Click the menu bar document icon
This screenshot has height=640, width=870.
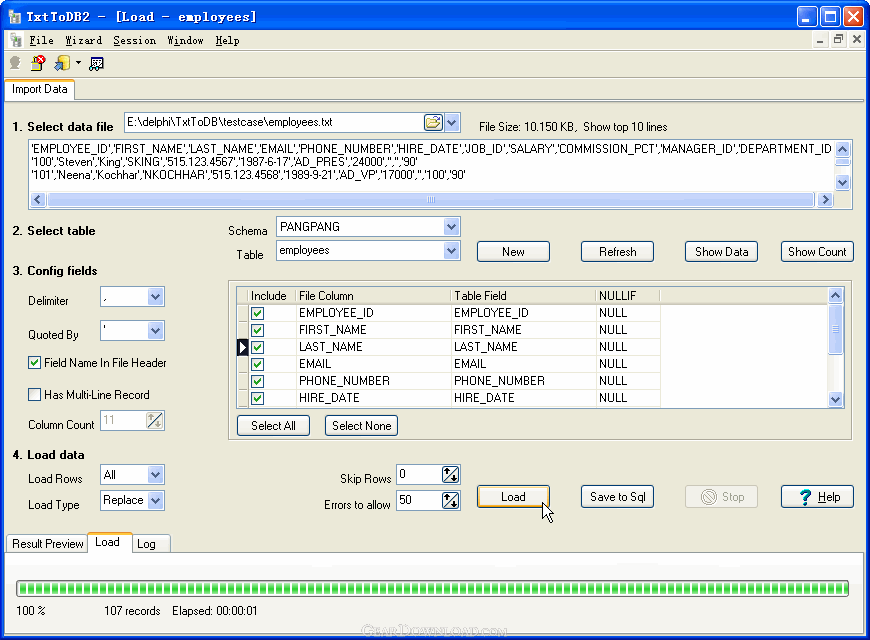(x=16, y=40)
